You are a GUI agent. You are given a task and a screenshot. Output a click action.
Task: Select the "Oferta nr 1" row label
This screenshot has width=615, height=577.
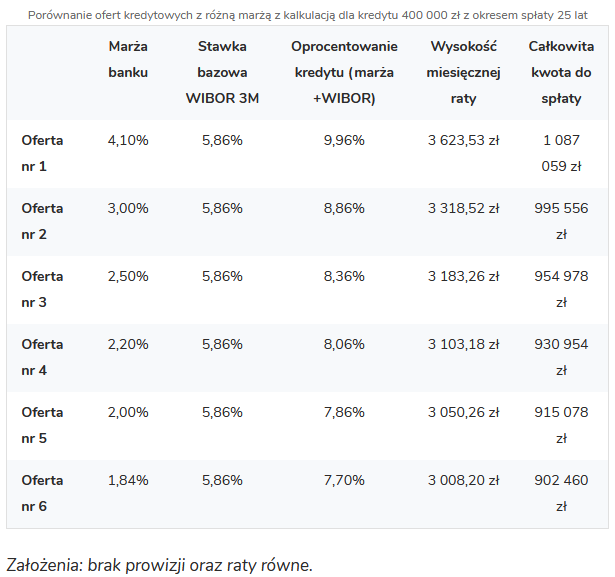pyautogui.click(x=42, y=153)
